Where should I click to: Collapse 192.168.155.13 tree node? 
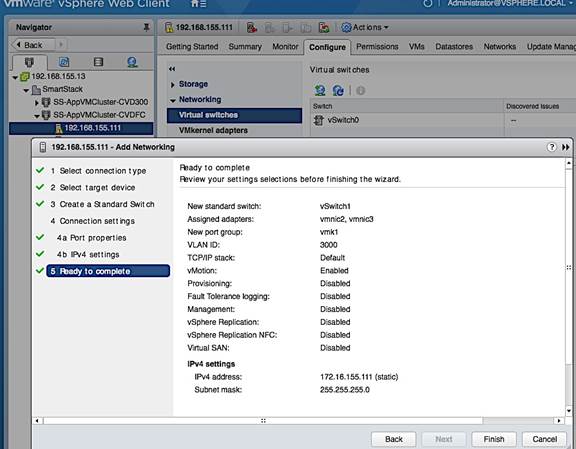coord(15,77)
